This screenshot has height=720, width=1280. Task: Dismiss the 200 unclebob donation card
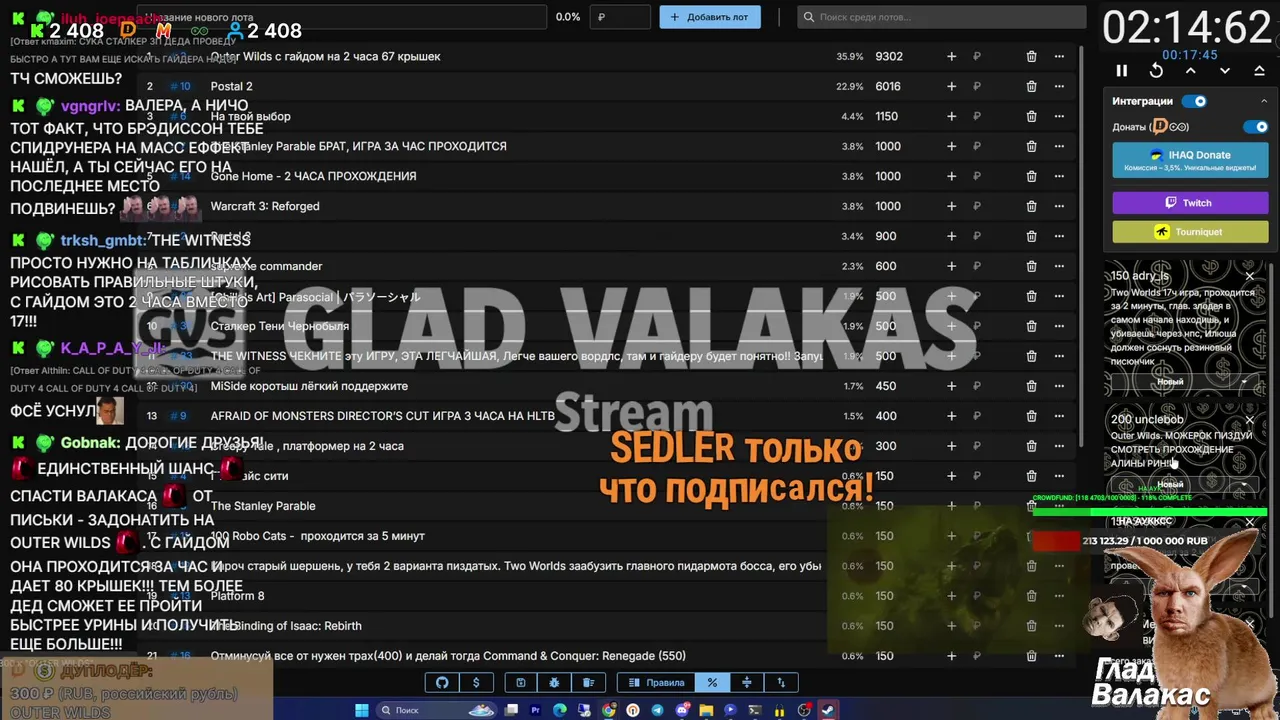coord(1249,420)
